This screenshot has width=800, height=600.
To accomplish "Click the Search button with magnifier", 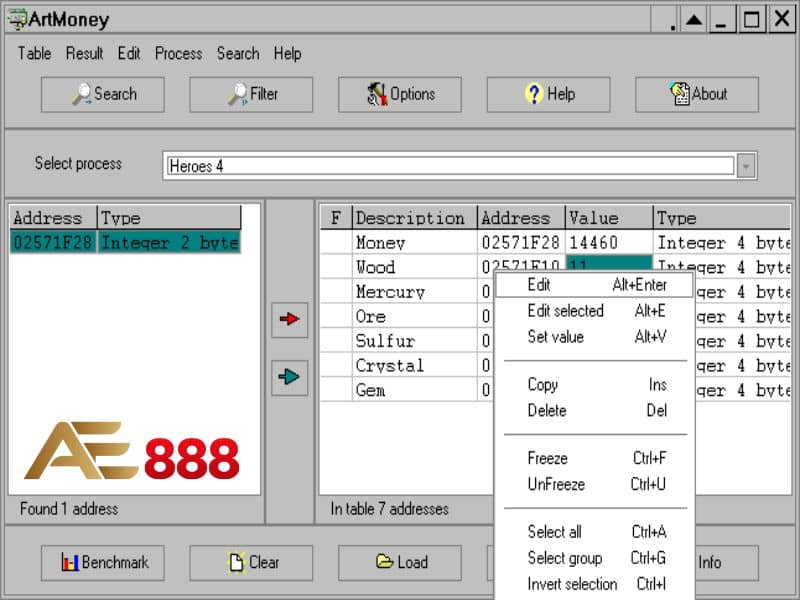I will click(x=103, y=94).
